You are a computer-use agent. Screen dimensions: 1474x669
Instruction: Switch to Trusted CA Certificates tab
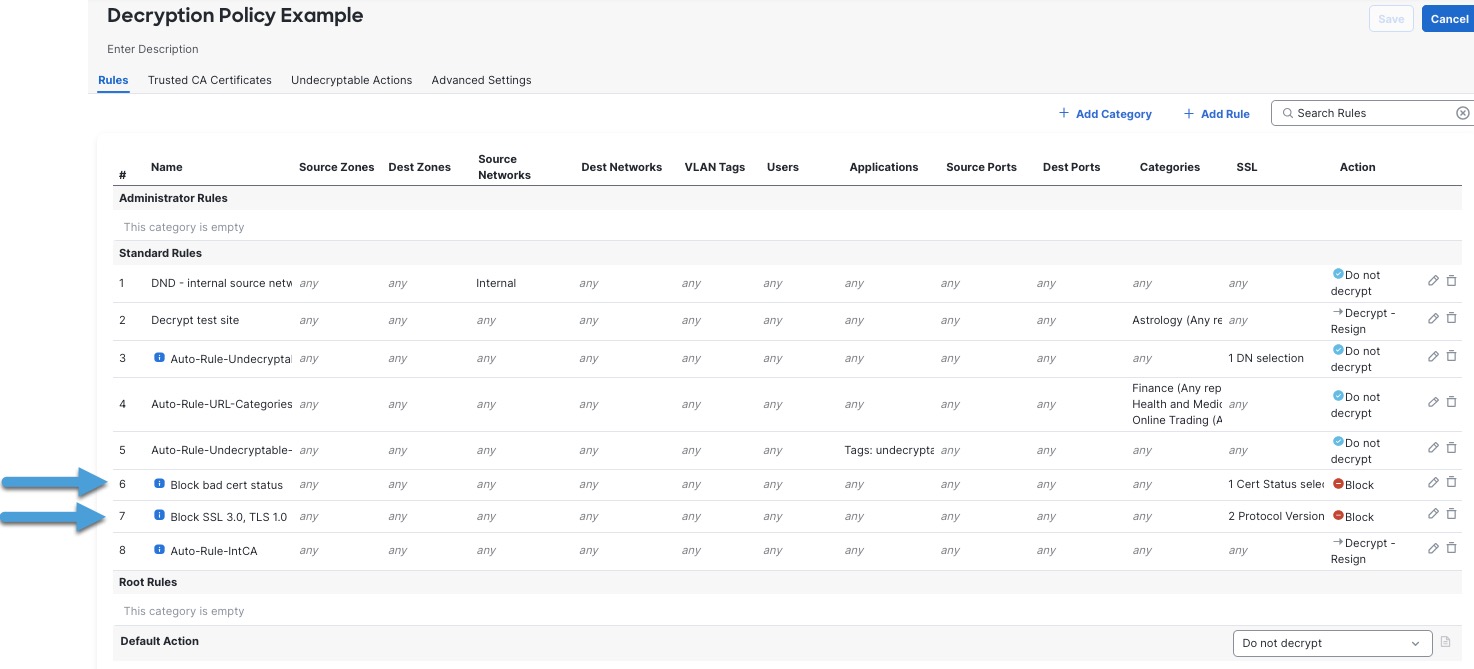210,80
